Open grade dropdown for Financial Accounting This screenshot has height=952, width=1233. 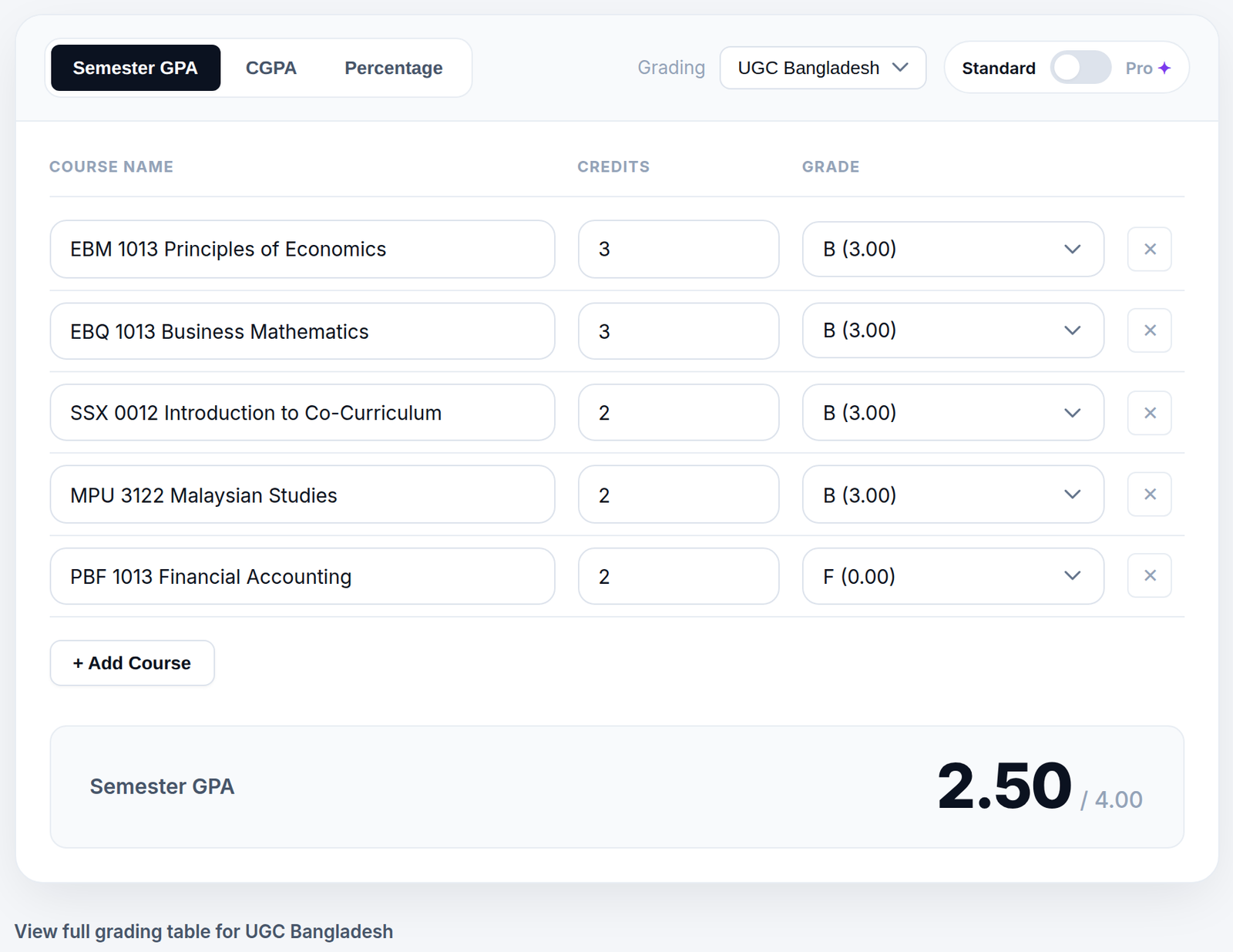(x=953, y=576)
